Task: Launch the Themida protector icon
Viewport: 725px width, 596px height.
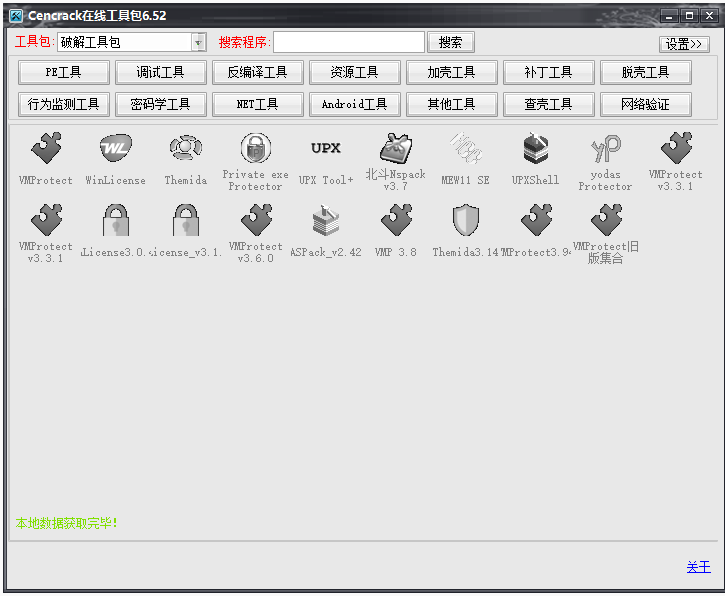Action: tap(185, 150)
